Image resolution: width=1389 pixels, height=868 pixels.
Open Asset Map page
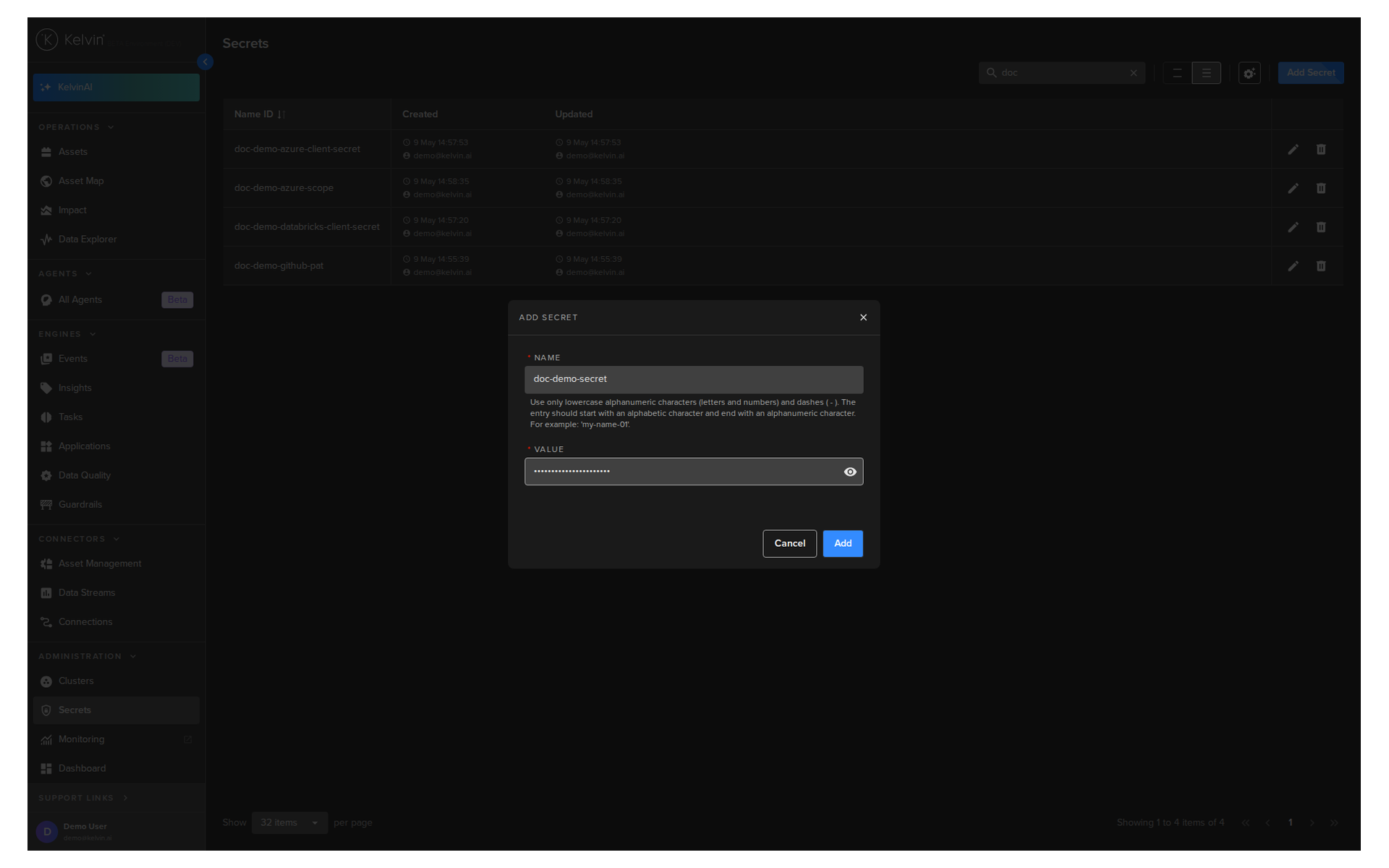pos(116,181)
